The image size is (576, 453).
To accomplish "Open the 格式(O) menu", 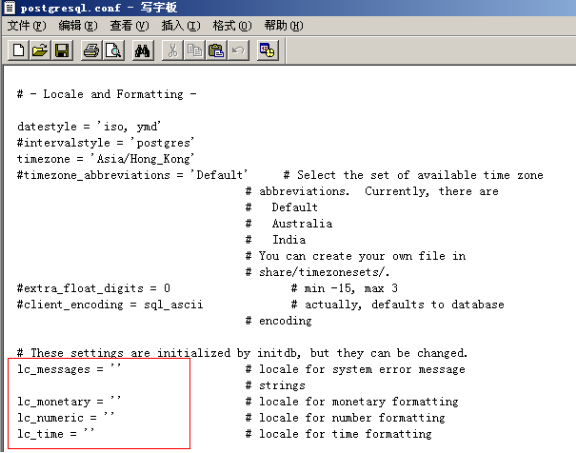I will pyautogui.click(x=232, y=26).
